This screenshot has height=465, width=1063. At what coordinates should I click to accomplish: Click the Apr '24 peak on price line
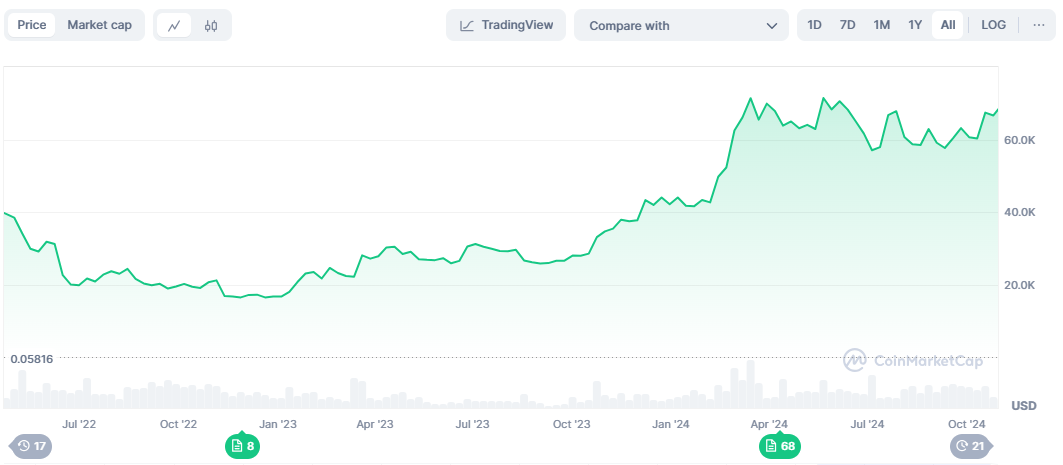[x=750, y=99]
